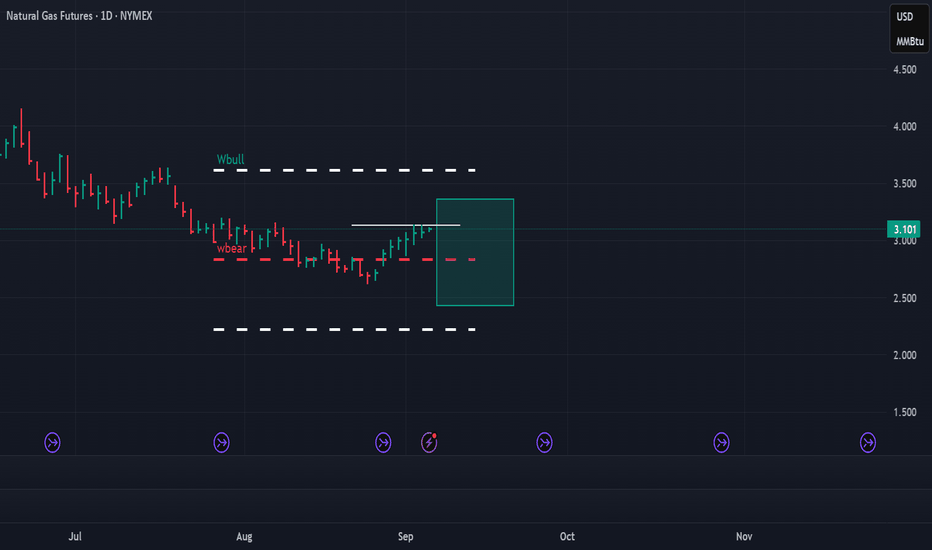The width and height of the screenshot is (932, 550).
Task: Click the rightmost event icon after Nov
Action: 868,442
